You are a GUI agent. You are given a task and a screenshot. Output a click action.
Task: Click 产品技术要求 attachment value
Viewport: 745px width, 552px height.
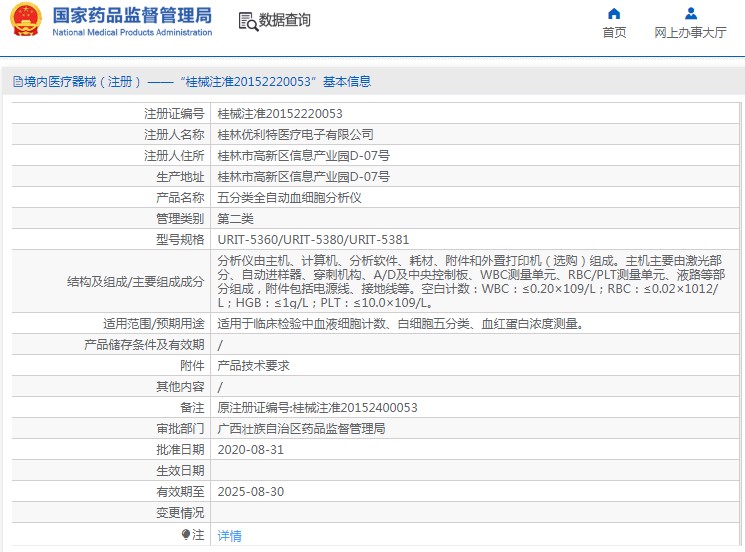(253, 366)
